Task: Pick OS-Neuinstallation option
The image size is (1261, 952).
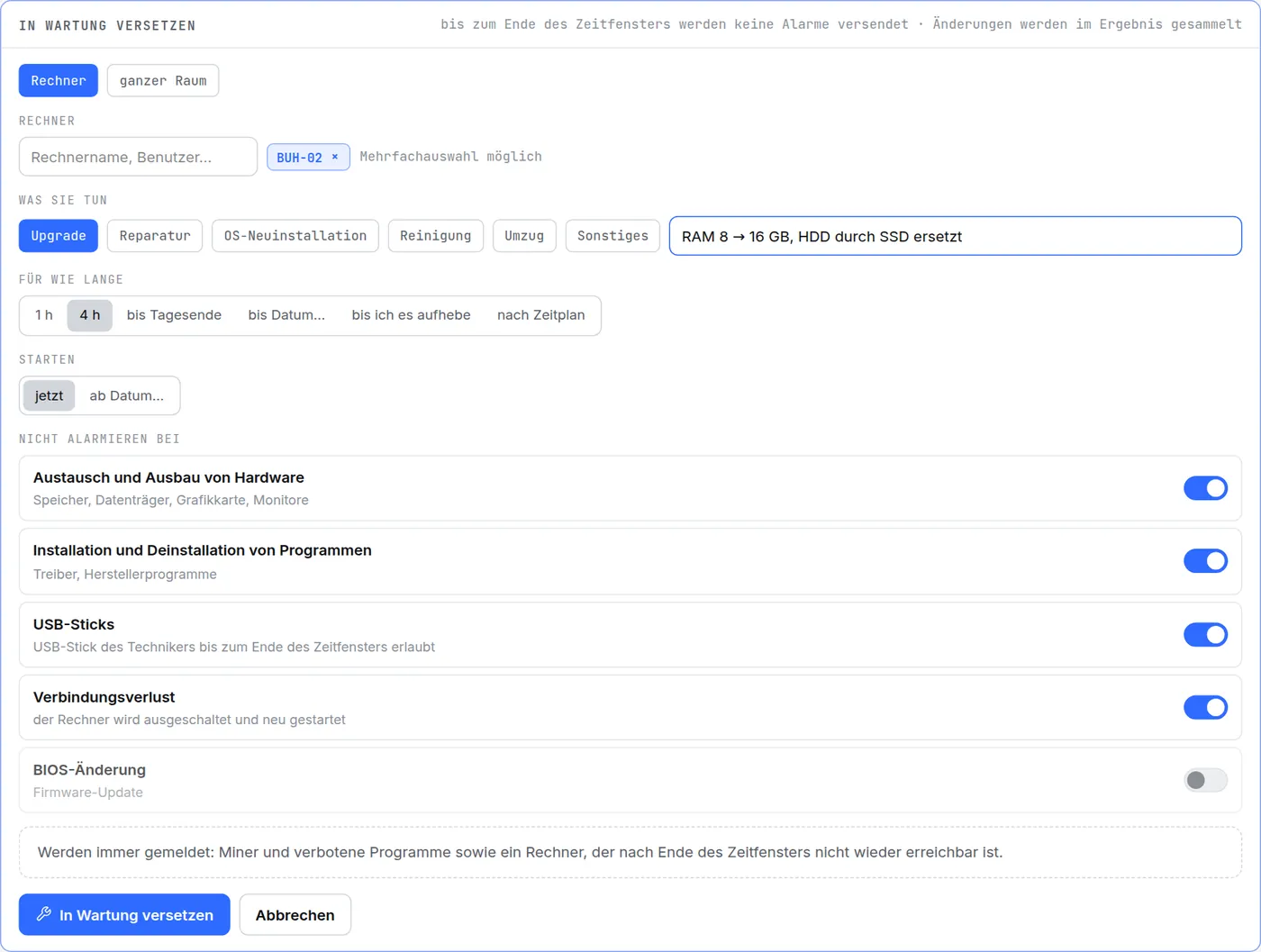Action: point(295,236)
